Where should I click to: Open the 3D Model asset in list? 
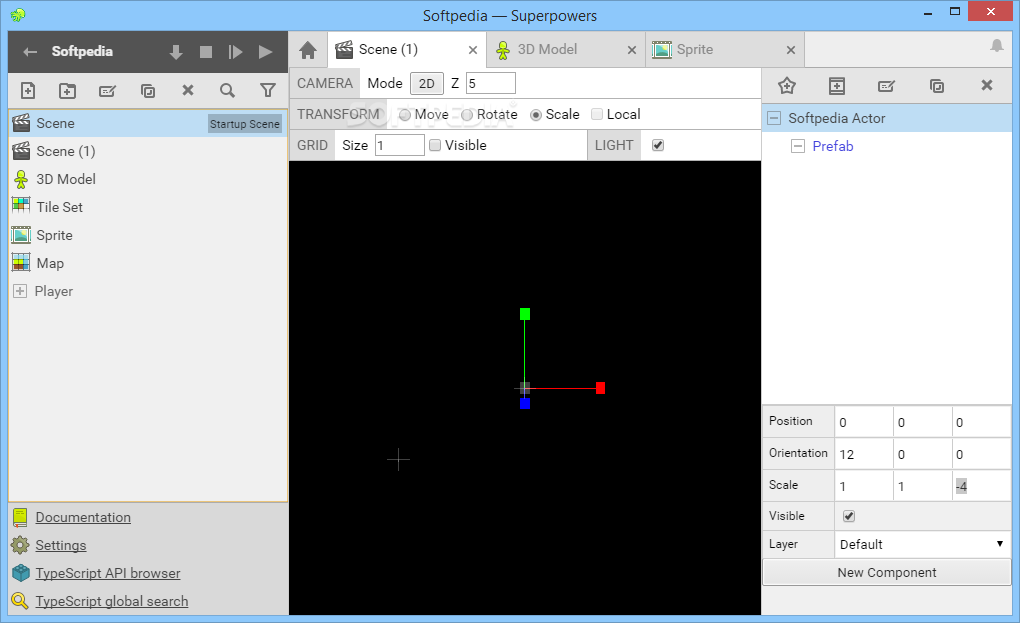pyautogui.click(x=148, y=179)
